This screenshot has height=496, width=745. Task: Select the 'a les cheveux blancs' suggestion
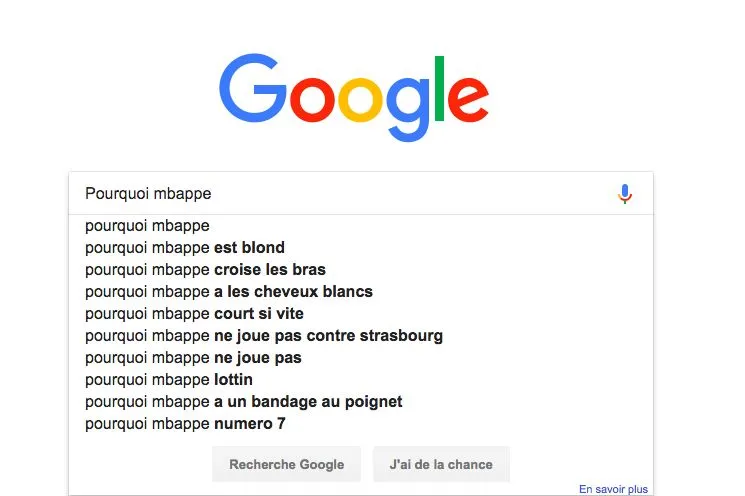pos(229,292)
